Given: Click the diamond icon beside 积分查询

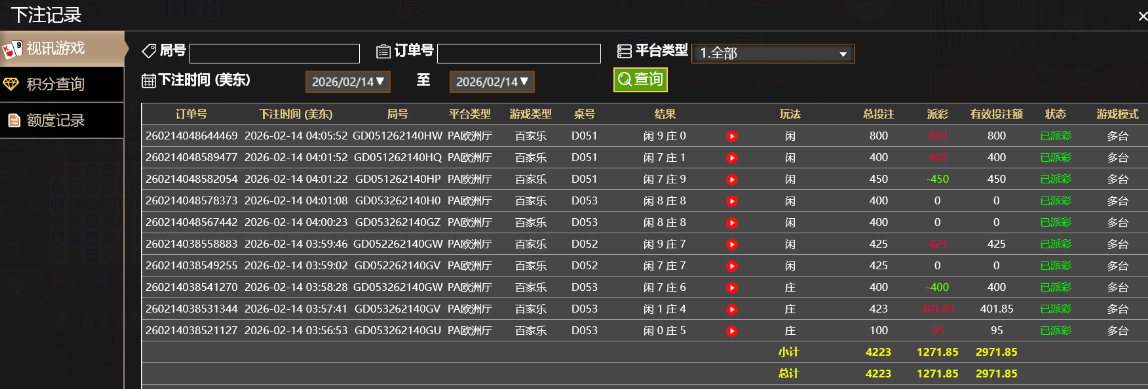Looking at the screenshot, I should click(12, 84).
